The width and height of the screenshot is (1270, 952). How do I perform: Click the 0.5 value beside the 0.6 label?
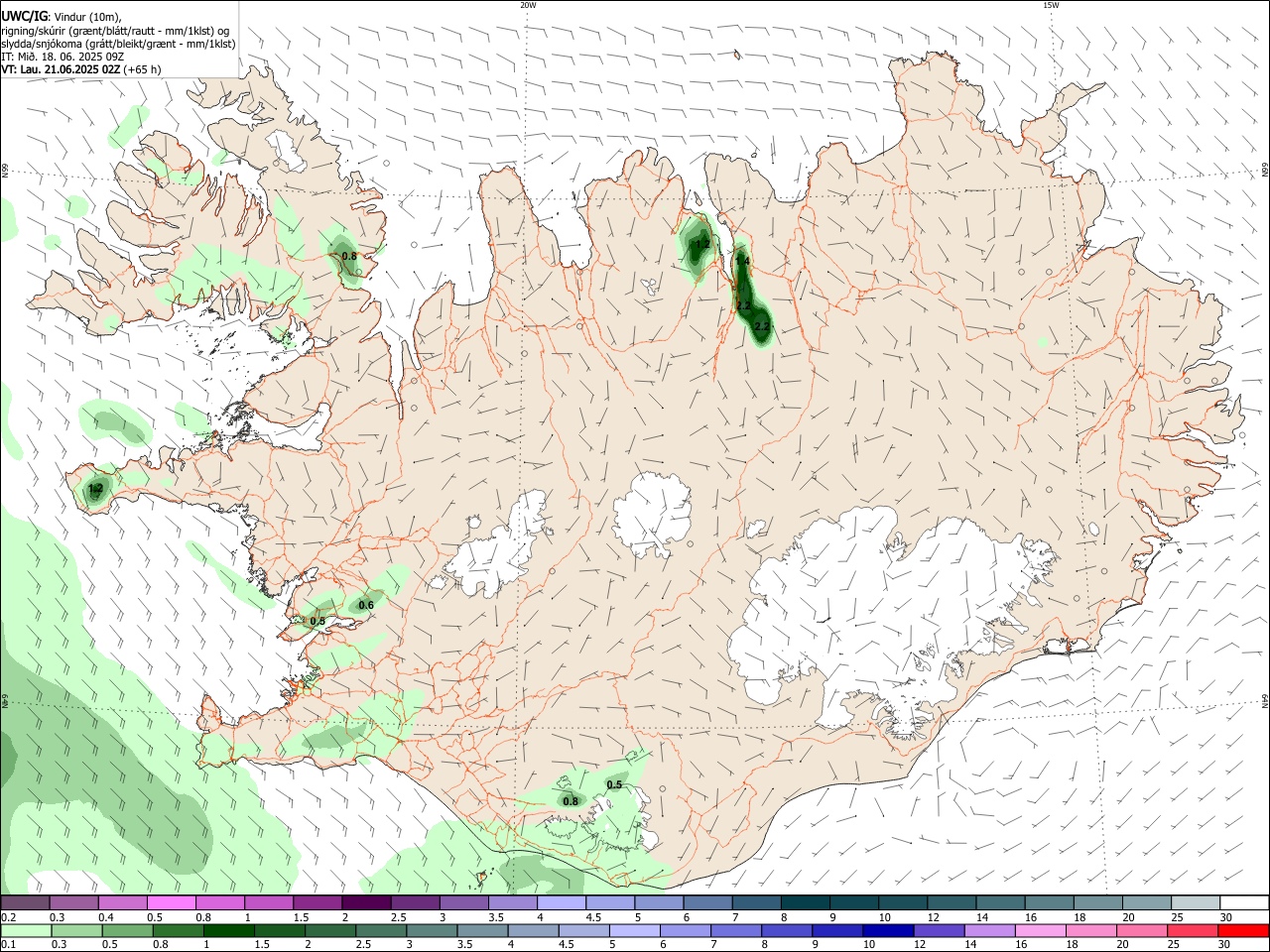click(x=317, y=622)
